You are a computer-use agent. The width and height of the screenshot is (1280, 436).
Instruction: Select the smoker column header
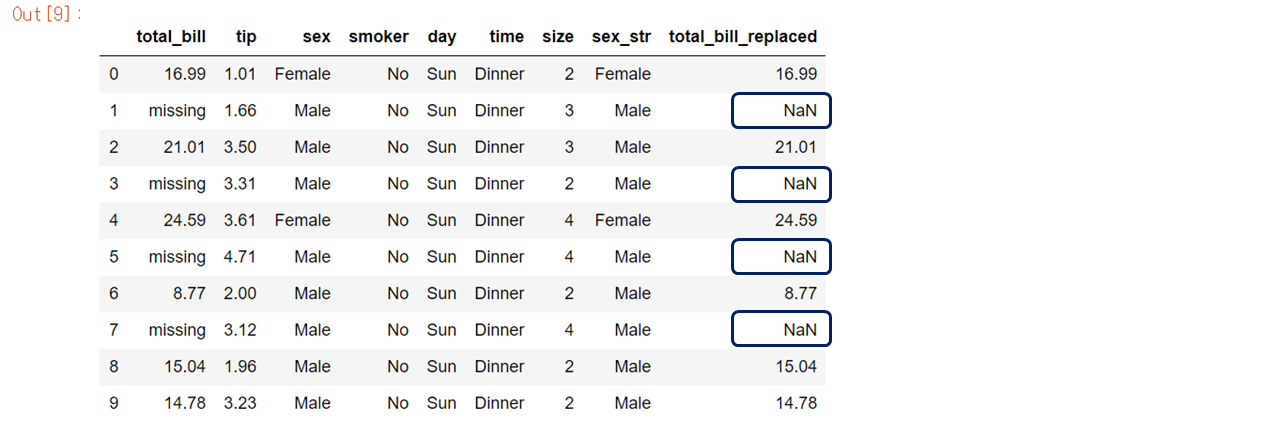pos(379,37)
